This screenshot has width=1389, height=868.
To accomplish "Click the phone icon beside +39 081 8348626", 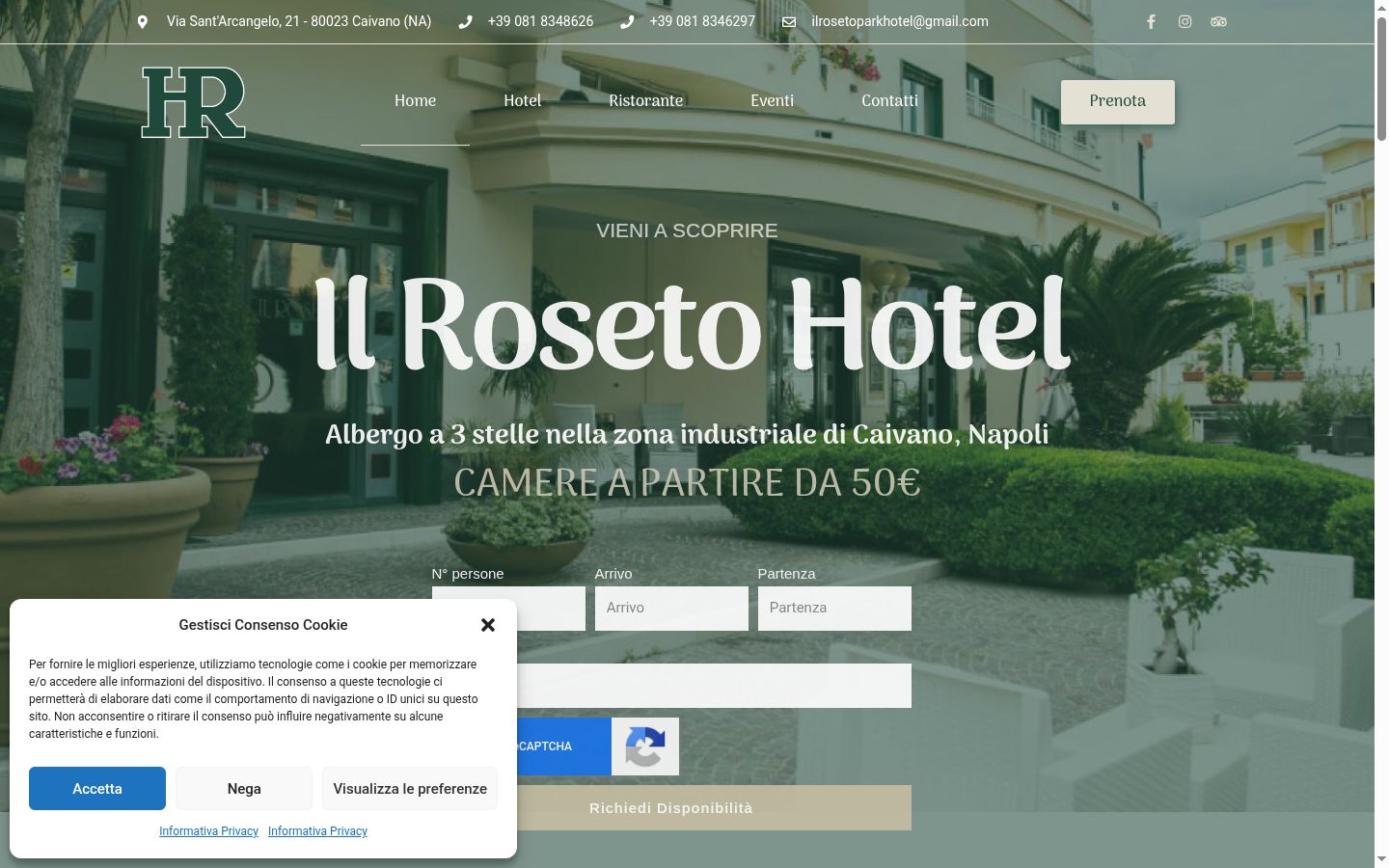I will [466, 21].
